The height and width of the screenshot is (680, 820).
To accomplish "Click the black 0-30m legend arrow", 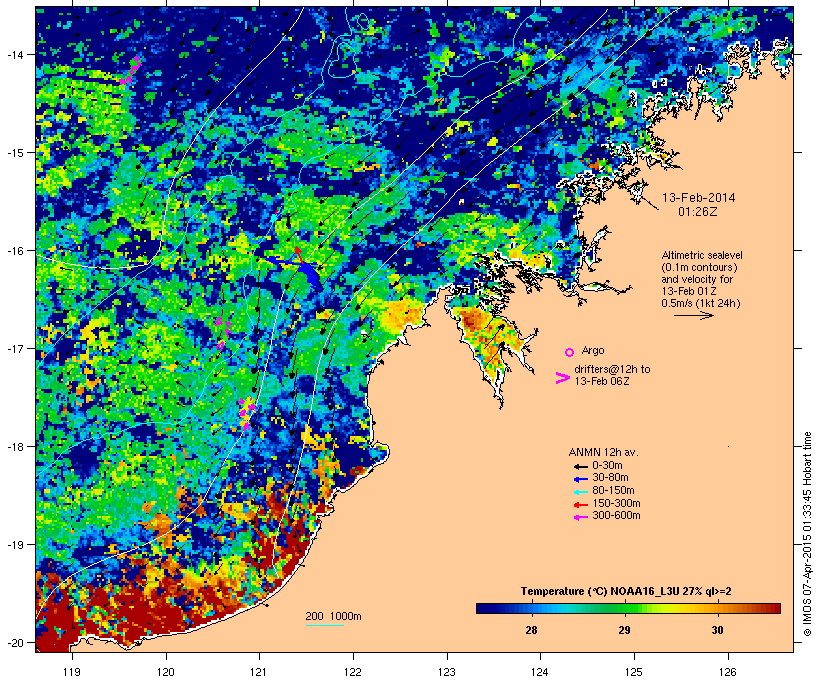I will [580, 466].
